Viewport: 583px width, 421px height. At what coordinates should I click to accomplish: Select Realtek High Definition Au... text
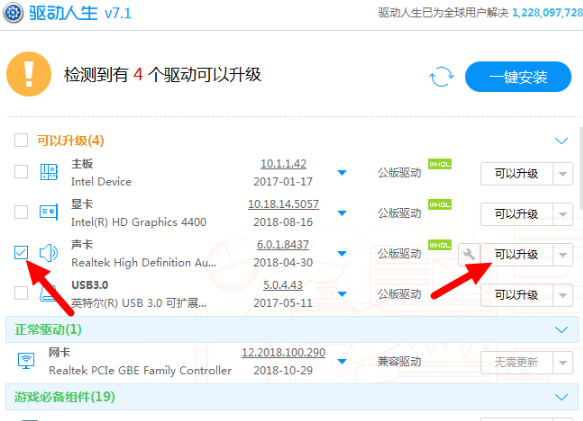[144, 263]
